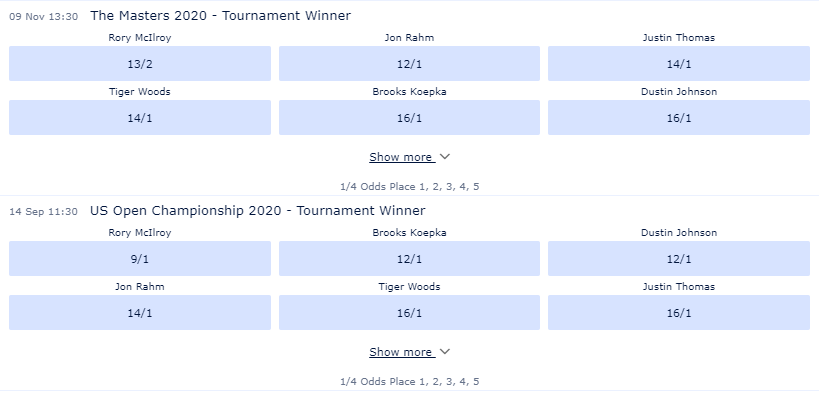This screenshot has height=393, width=819.
Task: Bet on Dustin Johnson 16/1 Masters odds
Action: [x=678, y=118]
